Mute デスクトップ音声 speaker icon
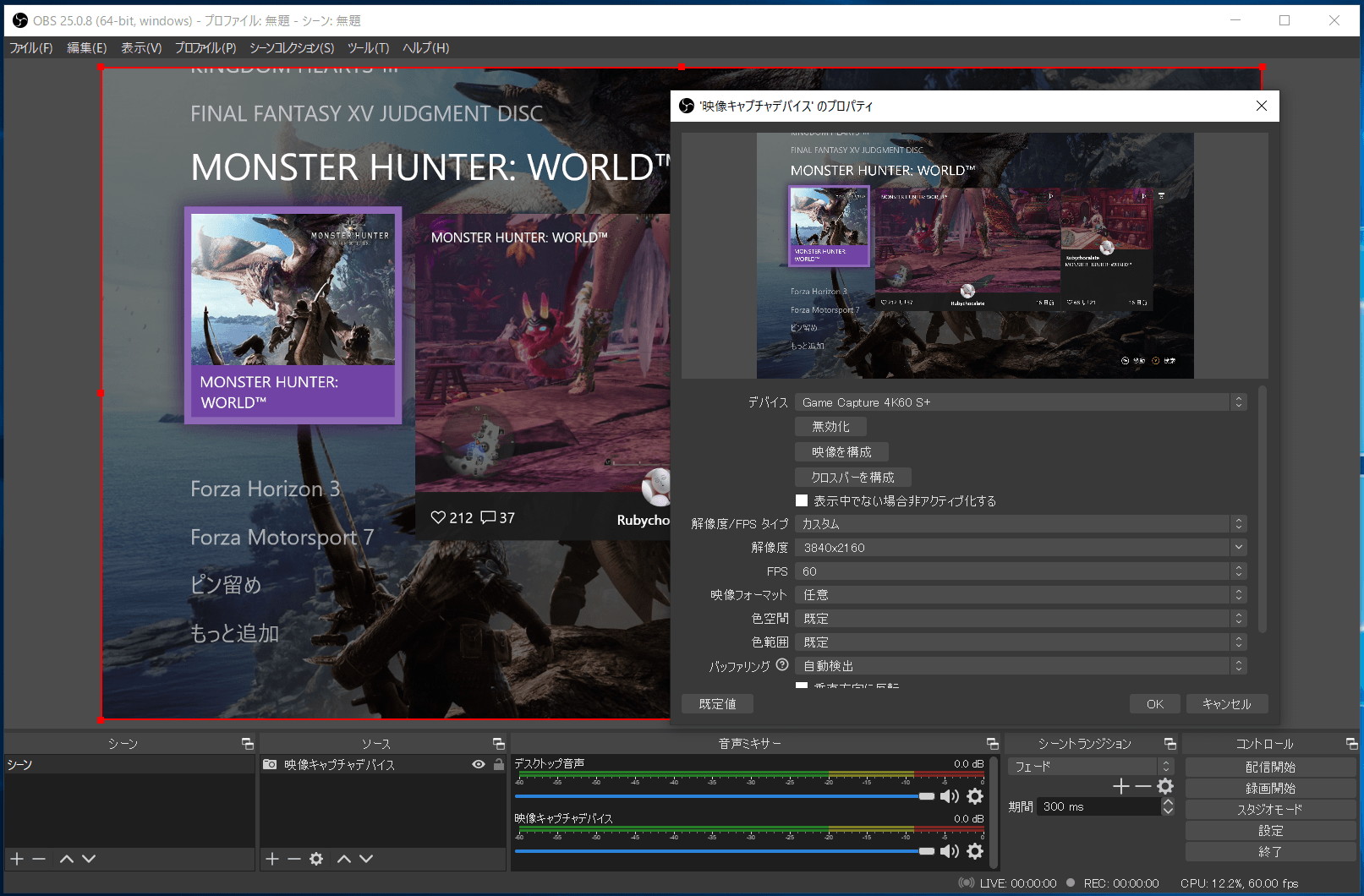The image size is (1364, 896). tap(950, 796)
